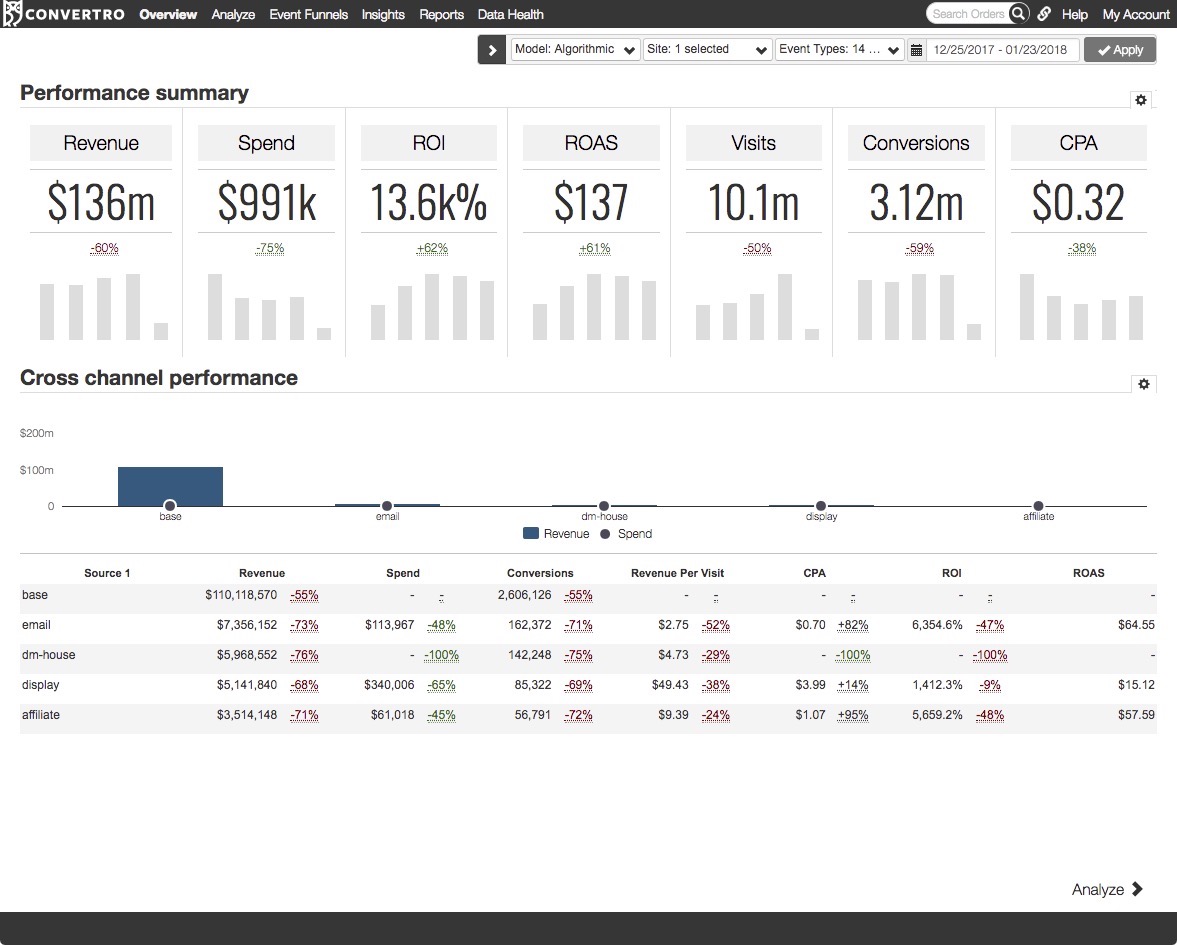Toggle the Spend legend marker
1177x945 pixels.
(x=605, y=534)
